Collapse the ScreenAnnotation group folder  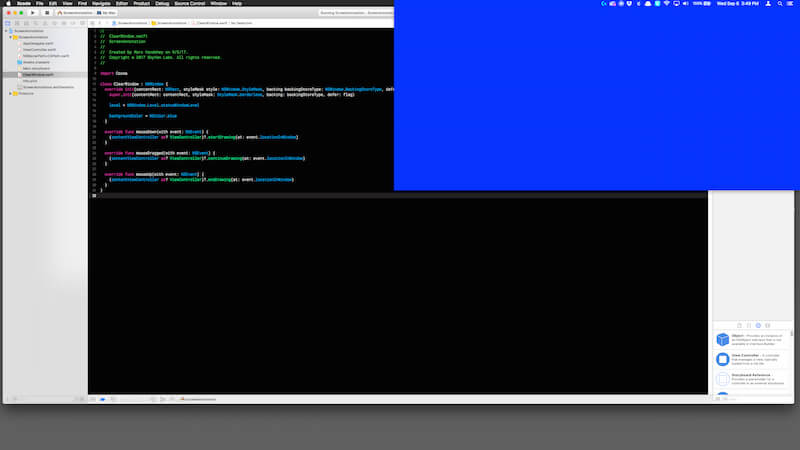11,37
